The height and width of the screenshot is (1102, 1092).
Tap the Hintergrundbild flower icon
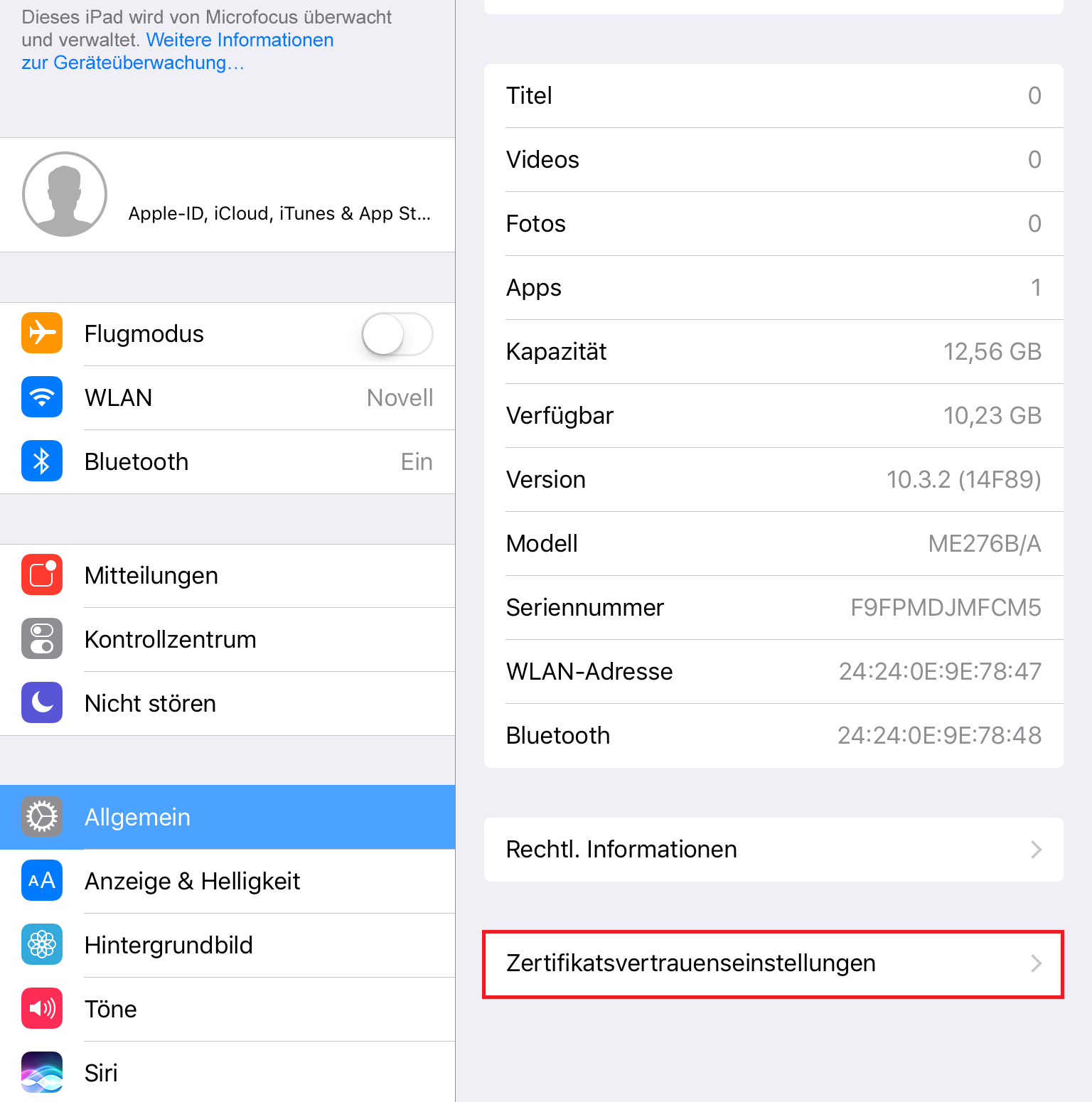(x=42, y=944)
